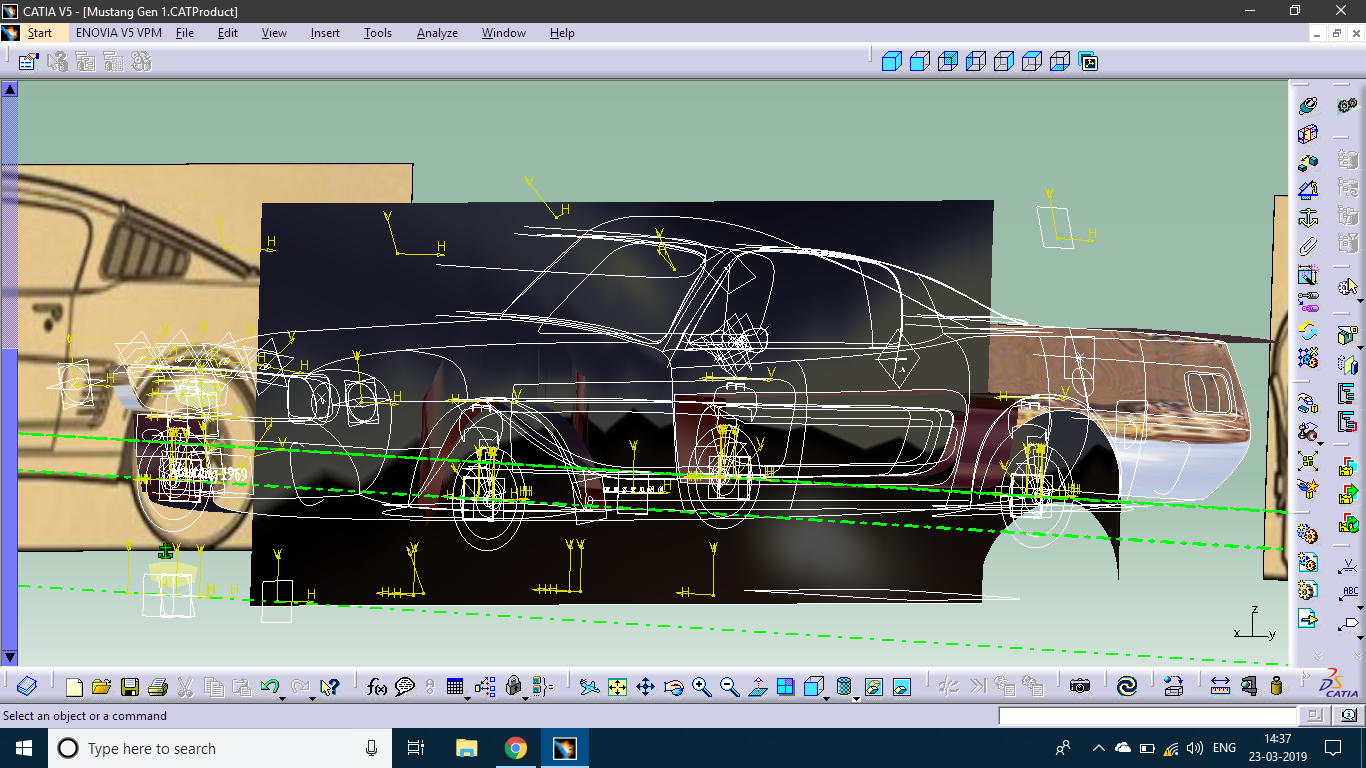
Task: Click the Zoom In magnifier
Action: point(701,687)
